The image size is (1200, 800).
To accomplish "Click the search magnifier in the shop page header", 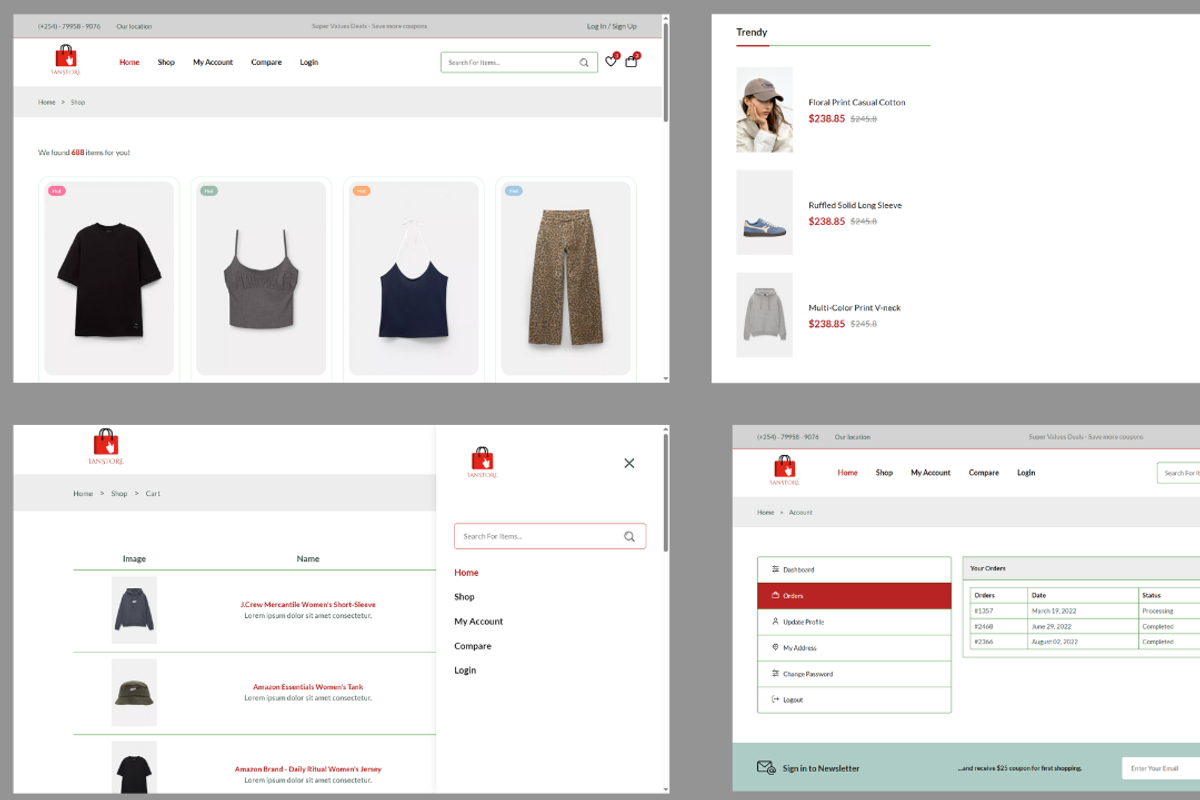I will coord(584,62).
